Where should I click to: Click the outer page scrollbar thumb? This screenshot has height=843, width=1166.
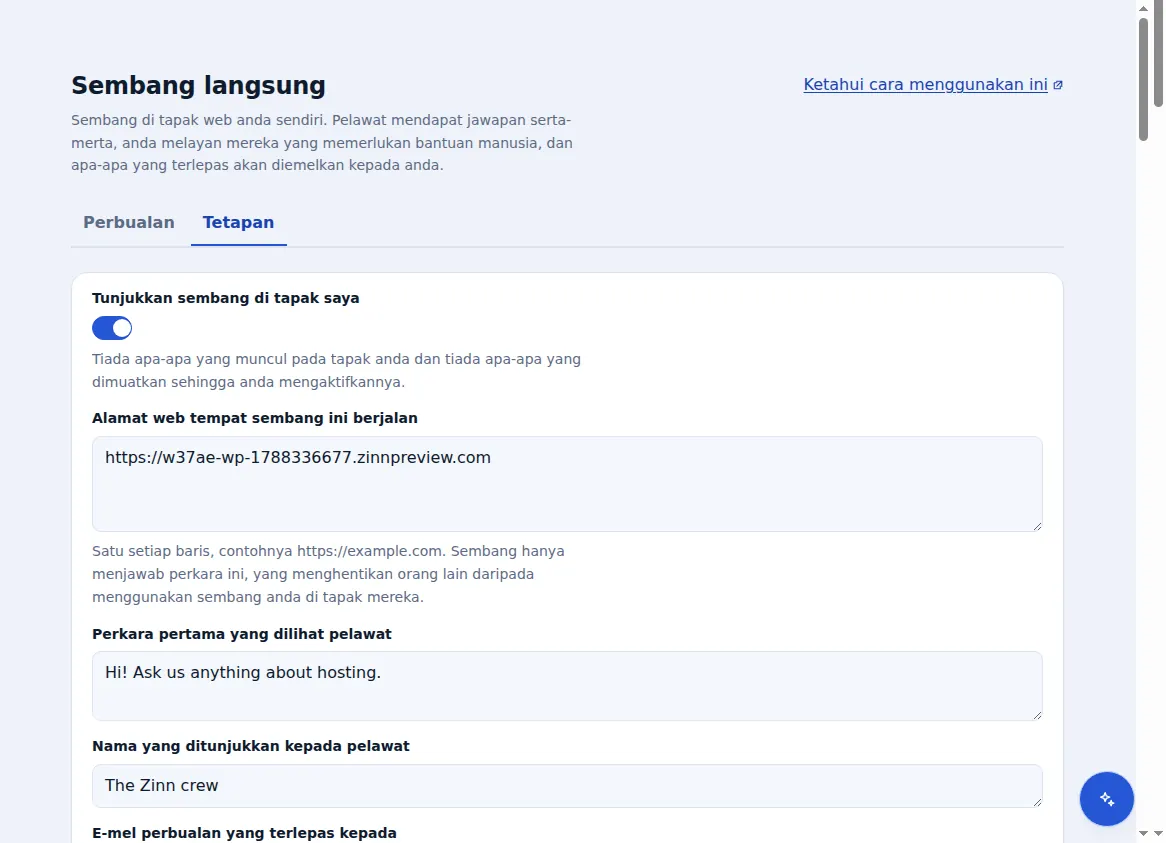tap(1159, 54)
